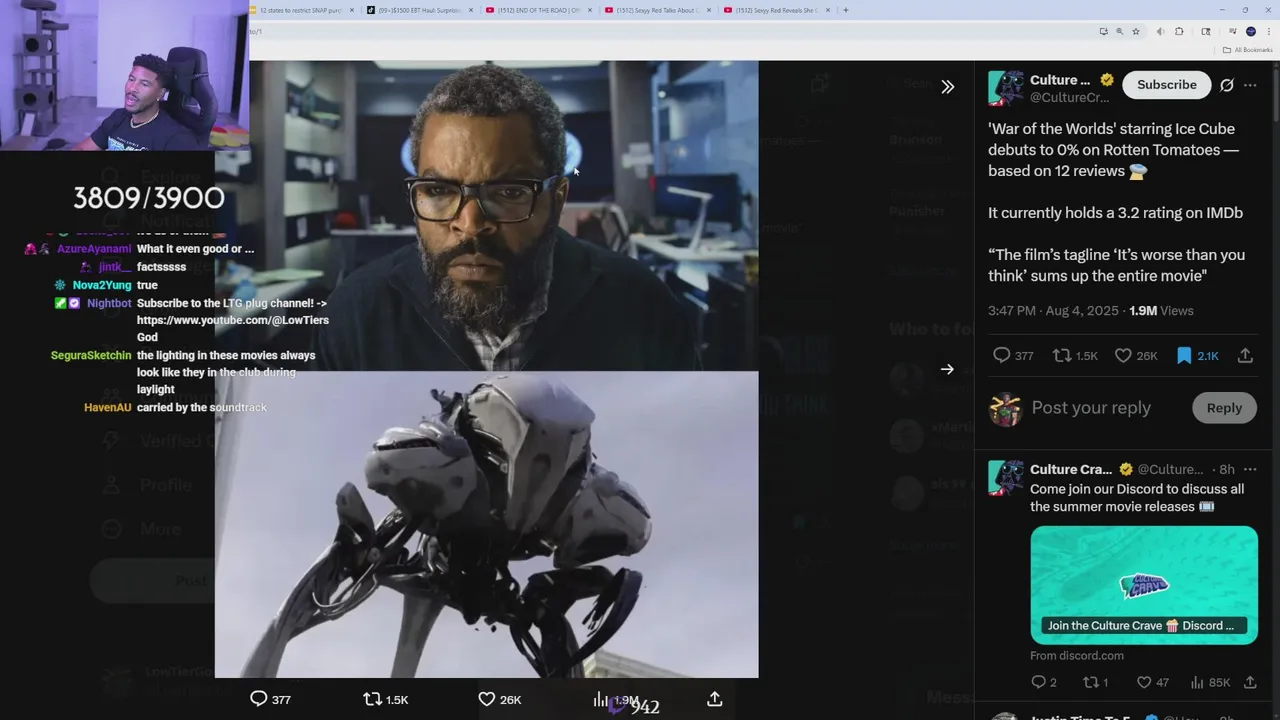Open comment icon with 377 below the image
The width and height of the screenshot is (1280, 720).
pyautogui.click(x=270, y=699)
